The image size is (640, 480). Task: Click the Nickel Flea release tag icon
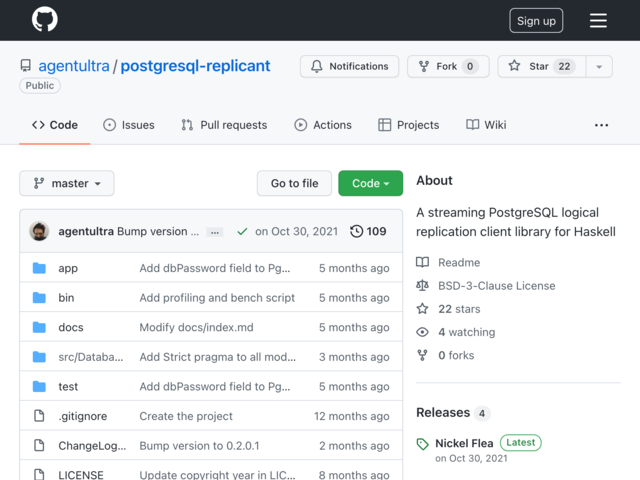(x=422, y=444)
